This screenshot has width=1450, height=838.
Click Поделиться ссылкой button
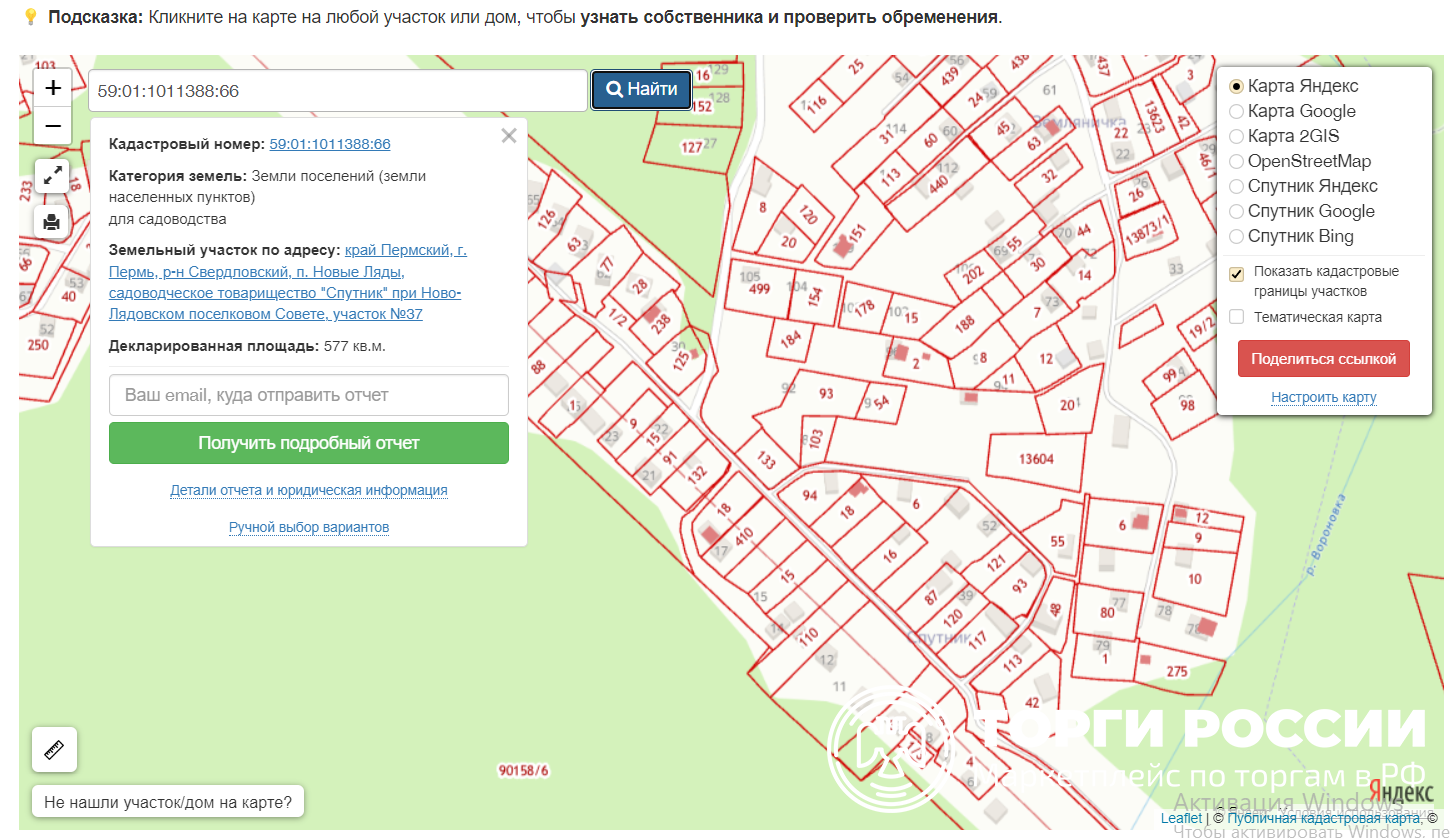pos(1324,359)
